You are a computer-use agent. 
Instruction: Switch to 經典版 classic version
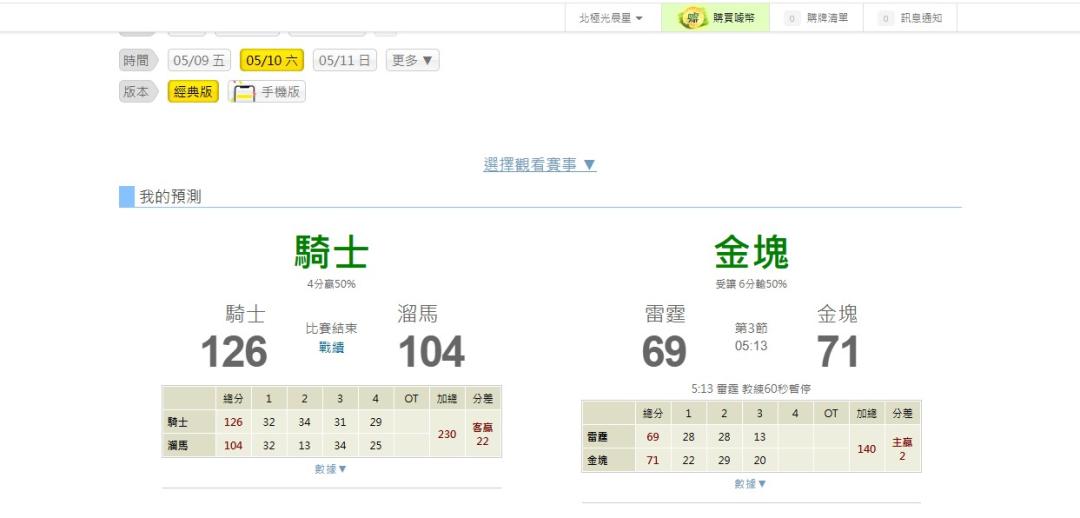click(x=193, y=93)
